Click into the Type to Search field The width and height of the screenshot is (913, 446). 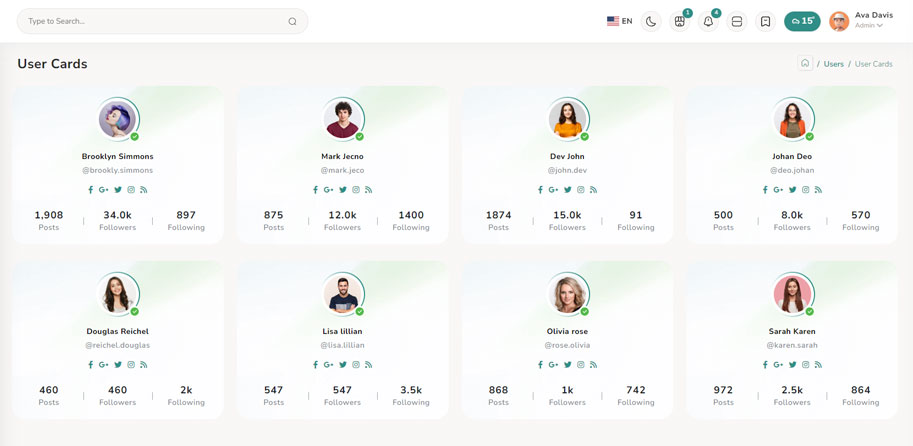coord(150,21)
